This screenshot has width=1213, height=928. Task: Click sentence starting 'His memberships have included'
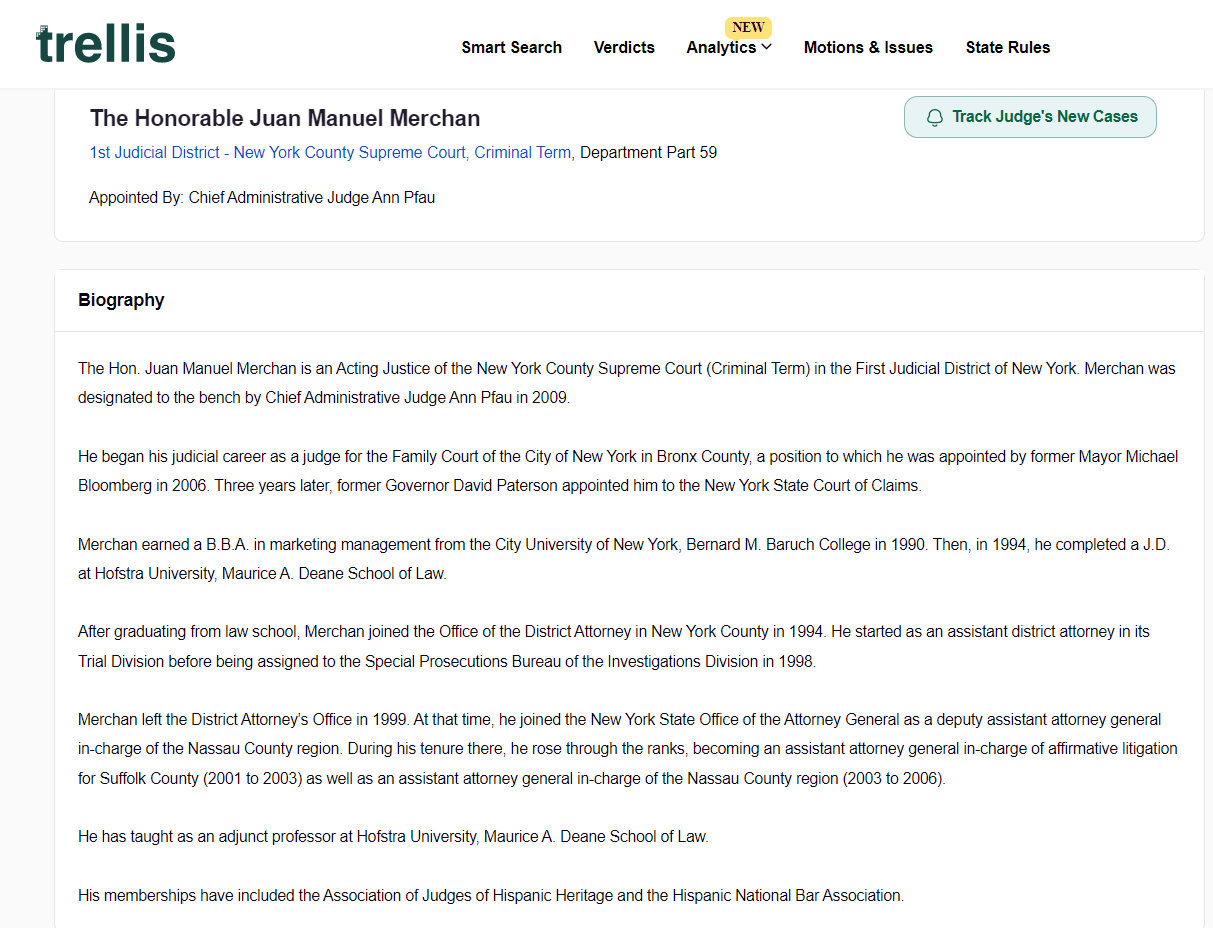click(491, 896)
